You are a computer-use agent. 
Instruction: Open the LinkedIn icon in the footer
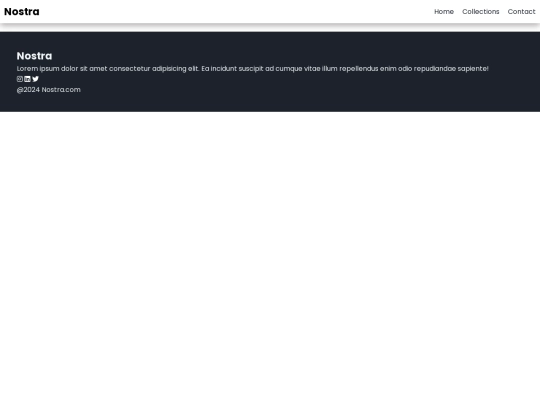(x=27, y=79)
